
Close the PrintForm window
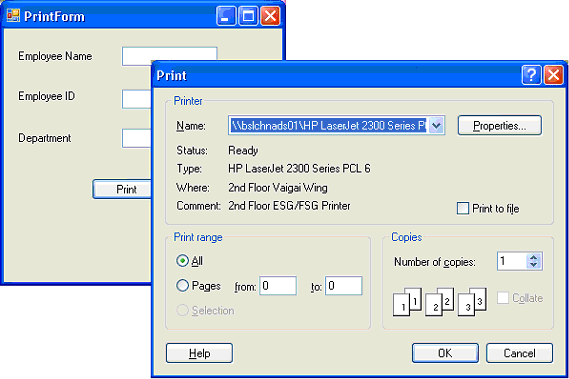[270, 16]
